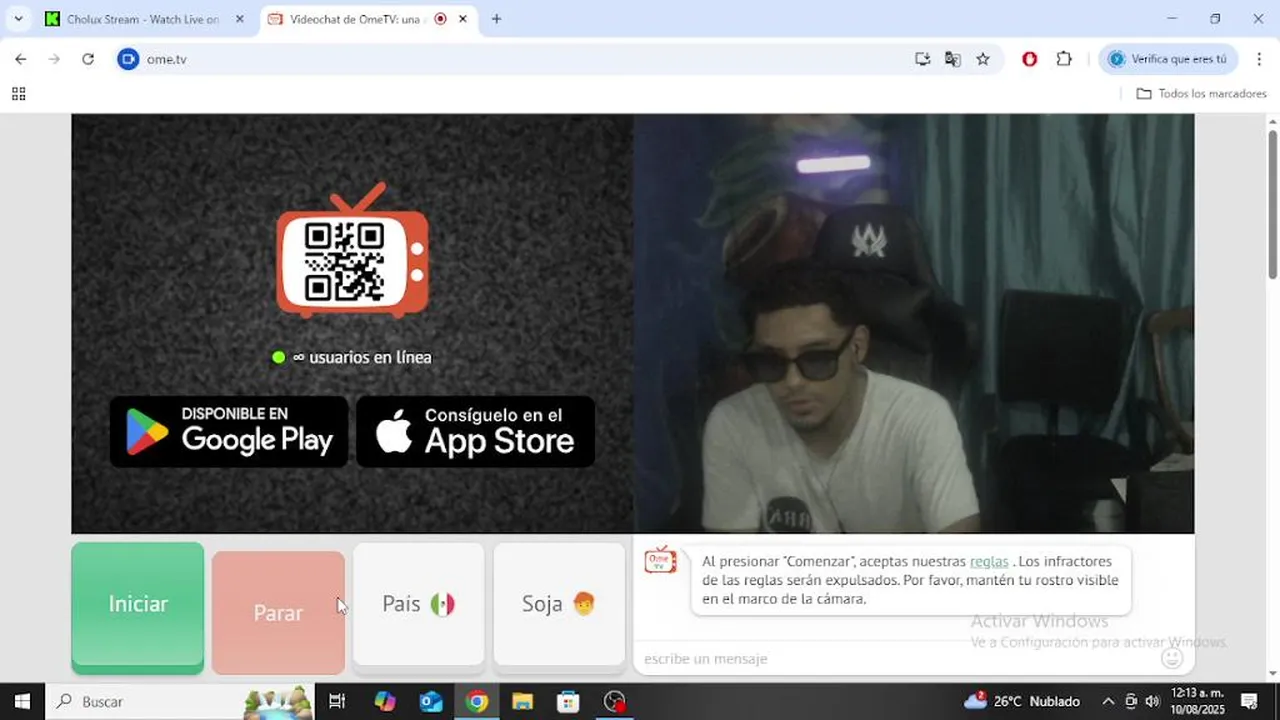This screenshot has width=1280, height=720.
Task: Click the media recording indicator on OmeTV tab
Action: (x=441, y=19)
